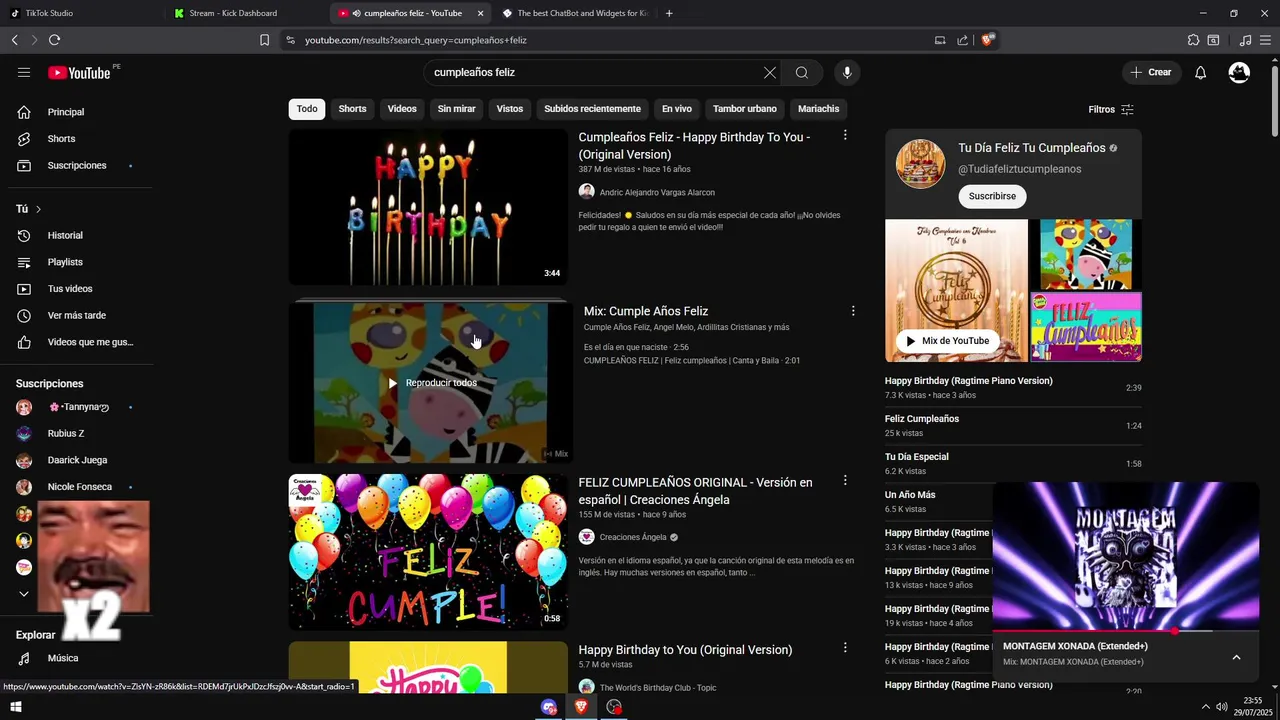The image size is (1280, 720).
Task: Select the Subidos recientemente chip
Action: click(592, 109)
